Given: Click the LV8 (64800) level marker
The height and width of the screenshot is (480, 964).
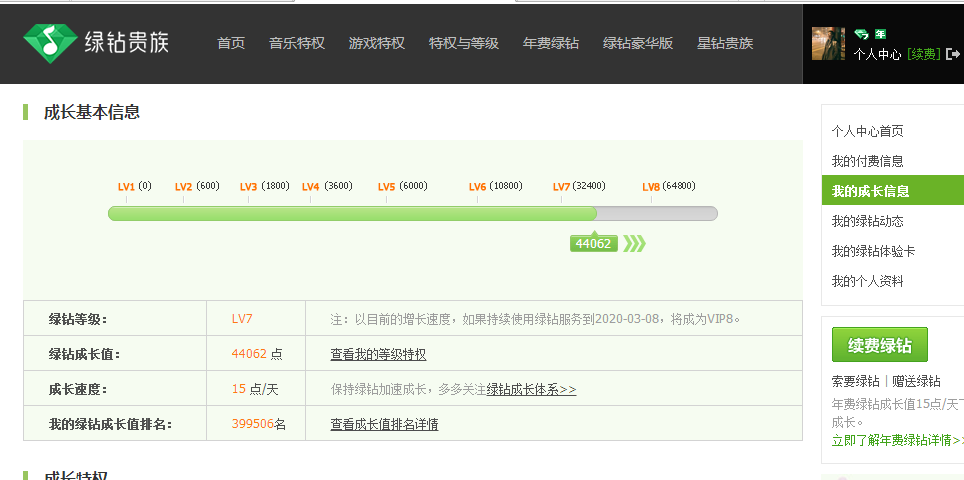Looking at the screenshot, I should 669,186.
